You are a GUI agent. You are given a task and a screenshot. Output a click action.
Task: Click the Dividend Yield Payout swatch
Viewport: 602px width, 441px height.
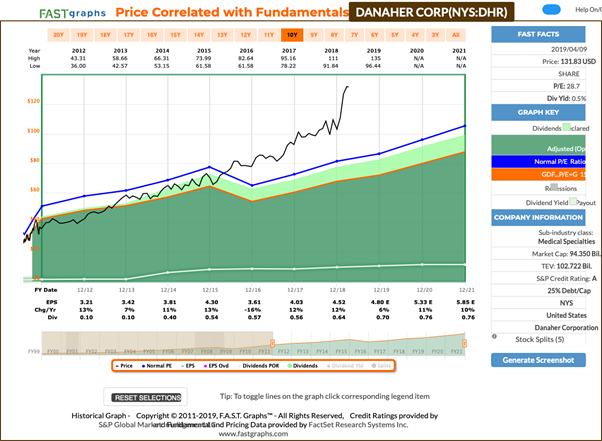click(573, 202)
